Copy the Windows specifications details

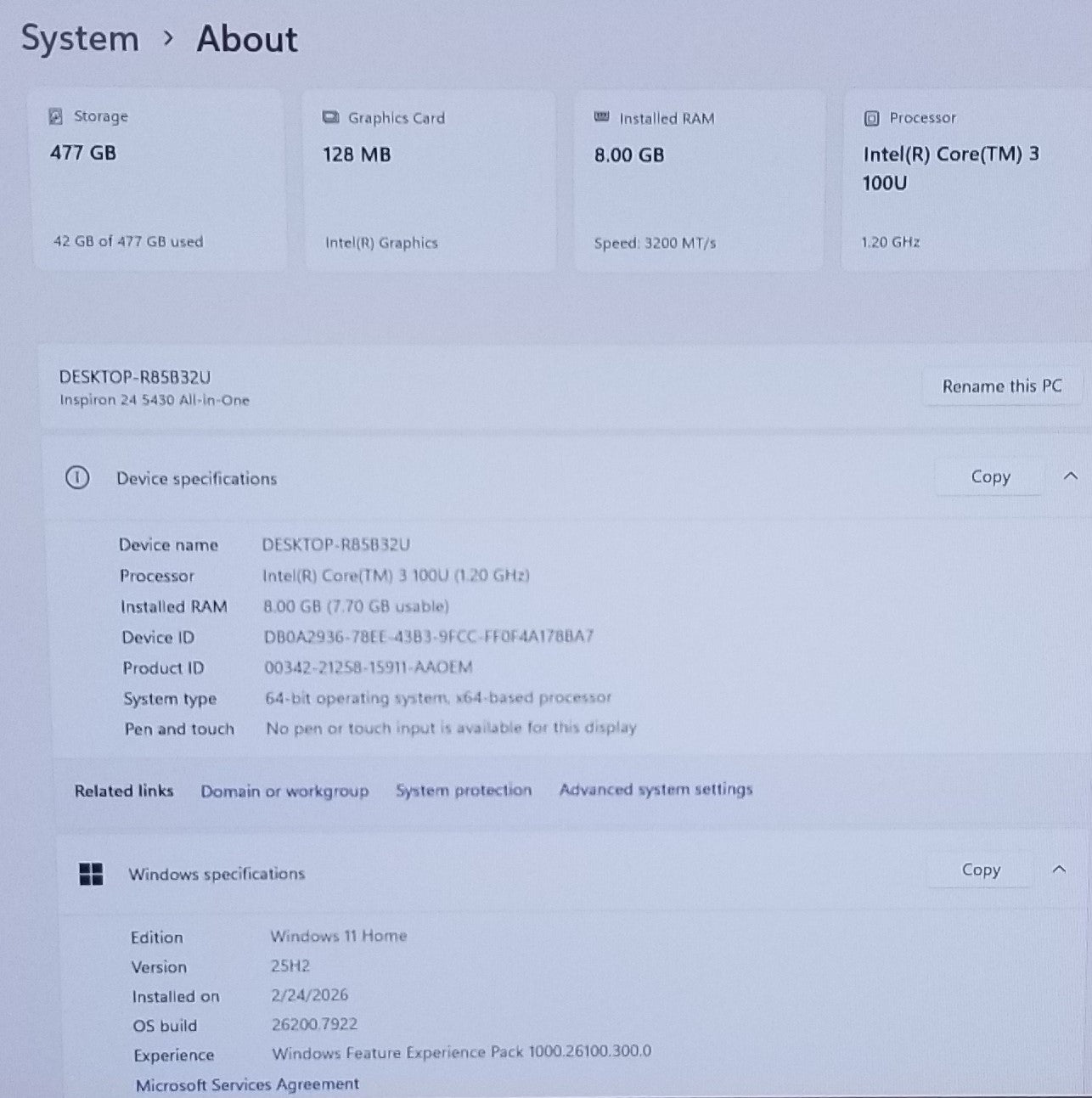(981, 870)
